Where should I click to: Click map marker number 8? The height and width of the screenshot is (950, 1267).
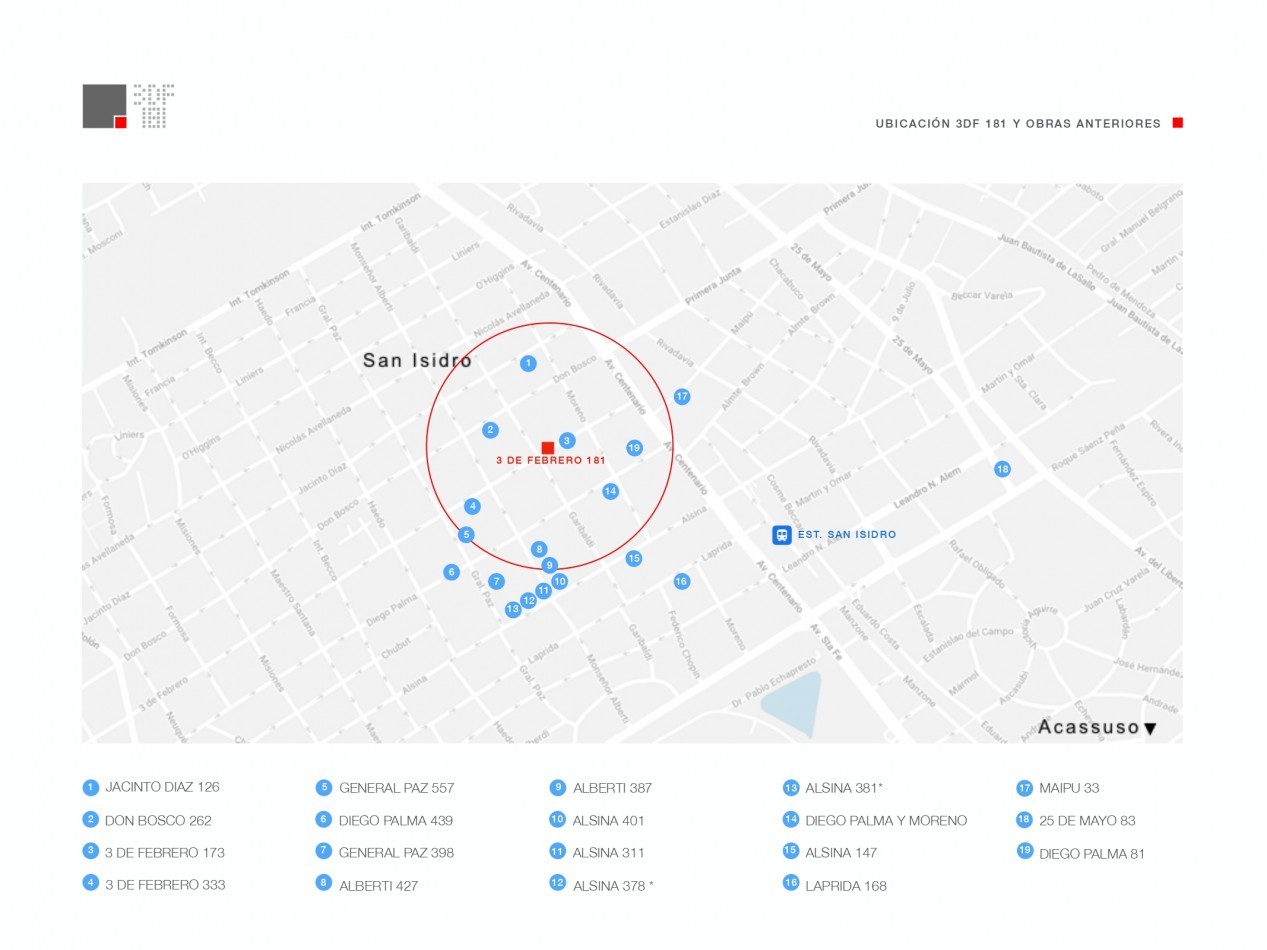539,549
